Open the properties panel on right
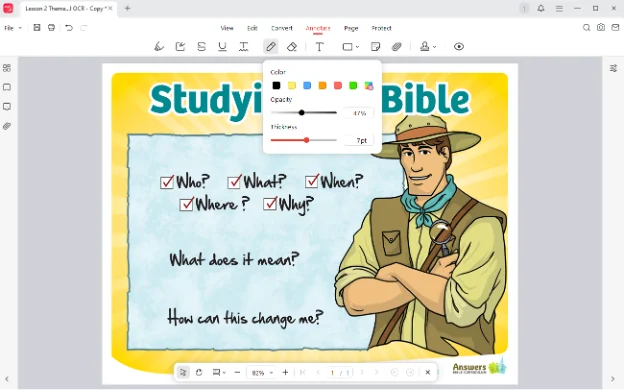 pyautogui.click(x=613, y=68)
